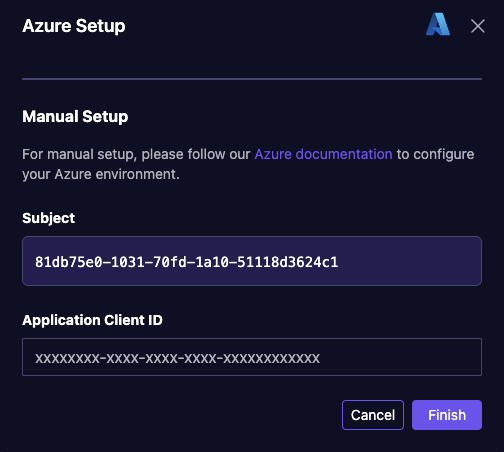This screenshot has height=452, width=504.
Task: Click empty space right of subject GUID
Action: point(410,261)
